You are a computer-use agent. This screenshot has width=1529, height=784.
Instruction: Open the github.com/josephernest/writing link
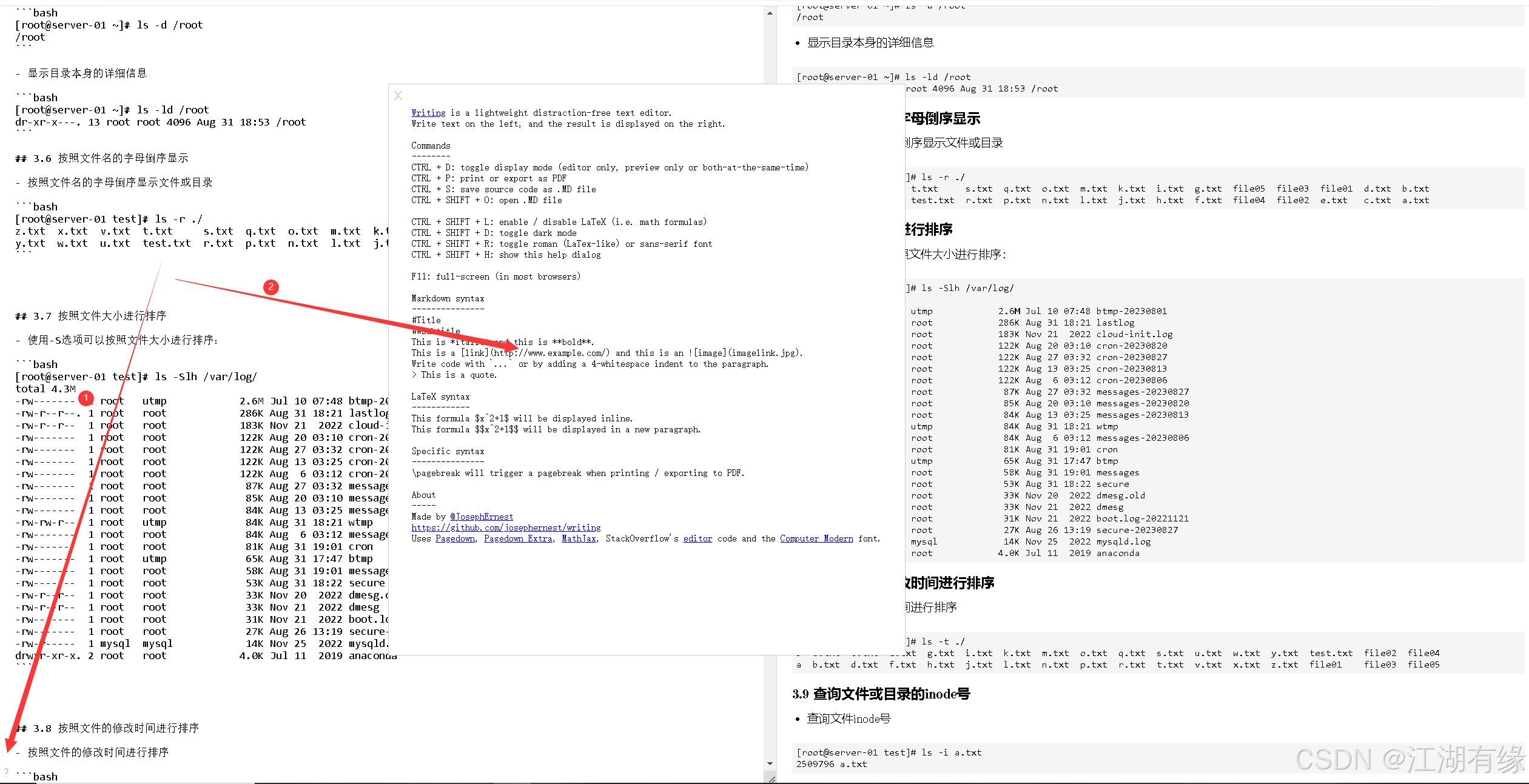pos(506,528)
